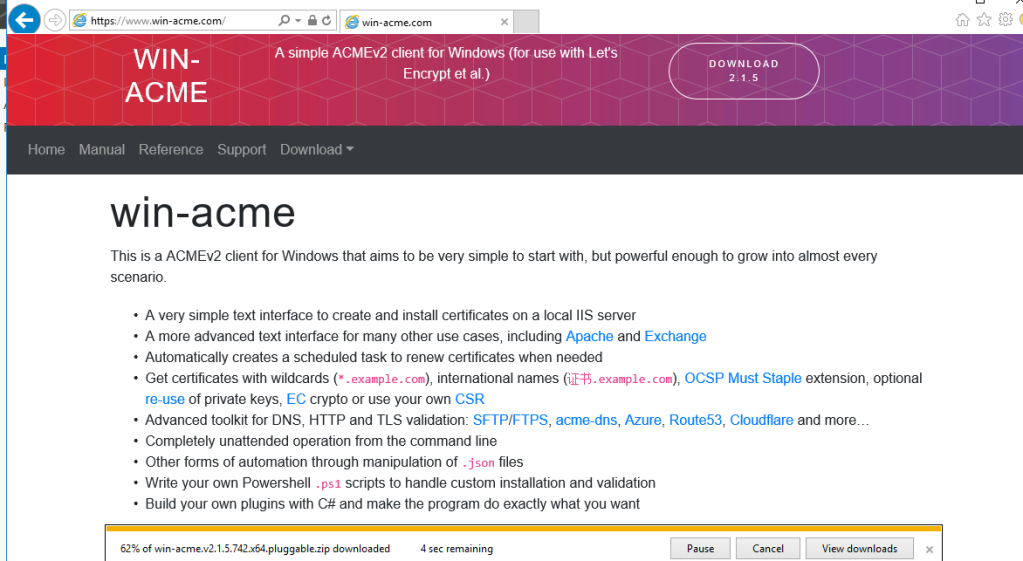
Task: Open the Reference nav item
Action: [x=171, y=149]
